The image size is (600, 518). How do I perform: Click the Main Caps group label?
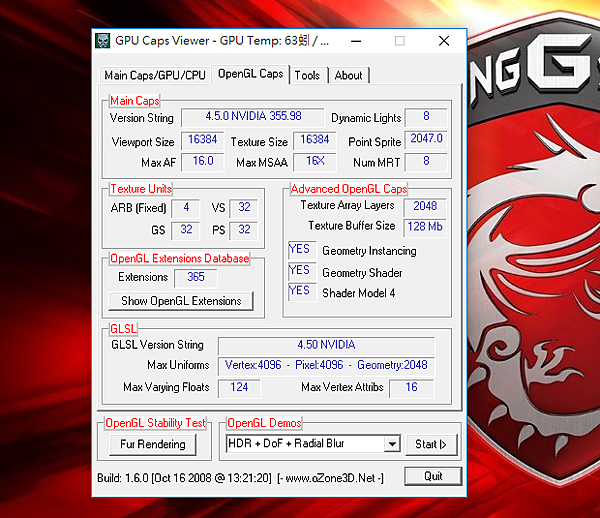(x=135, y=101)
